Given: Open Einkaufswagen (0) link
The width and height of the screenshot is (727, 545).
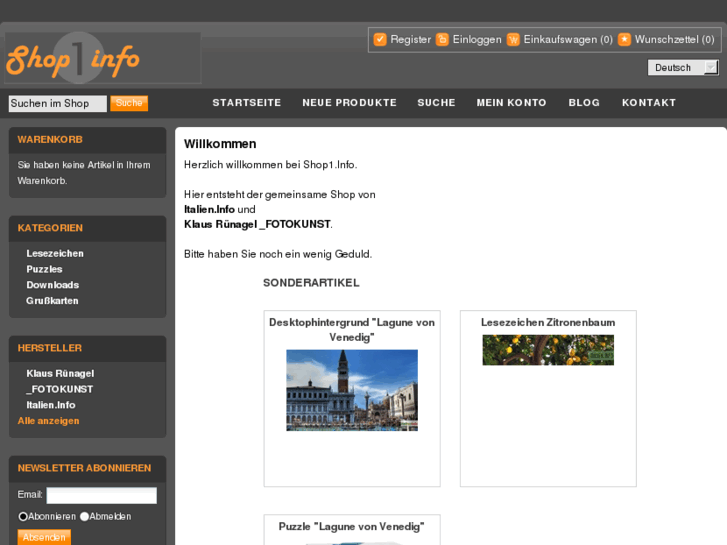Looking at the screenshot, I should click(568, 39).
